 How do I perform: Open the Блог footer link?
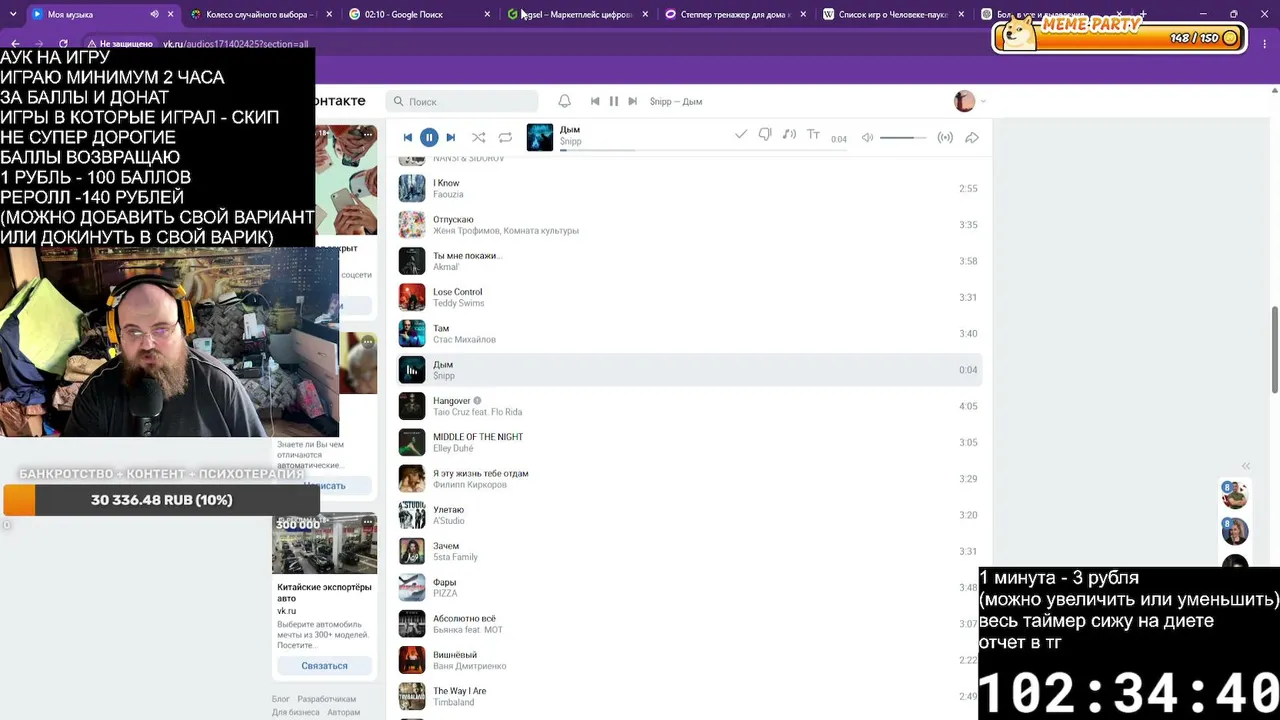(281, 699)
